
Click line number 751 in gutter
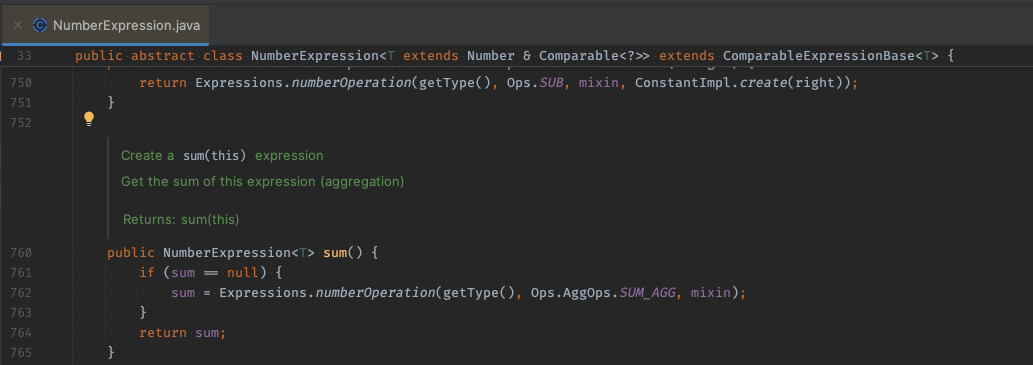pos(21,103)
